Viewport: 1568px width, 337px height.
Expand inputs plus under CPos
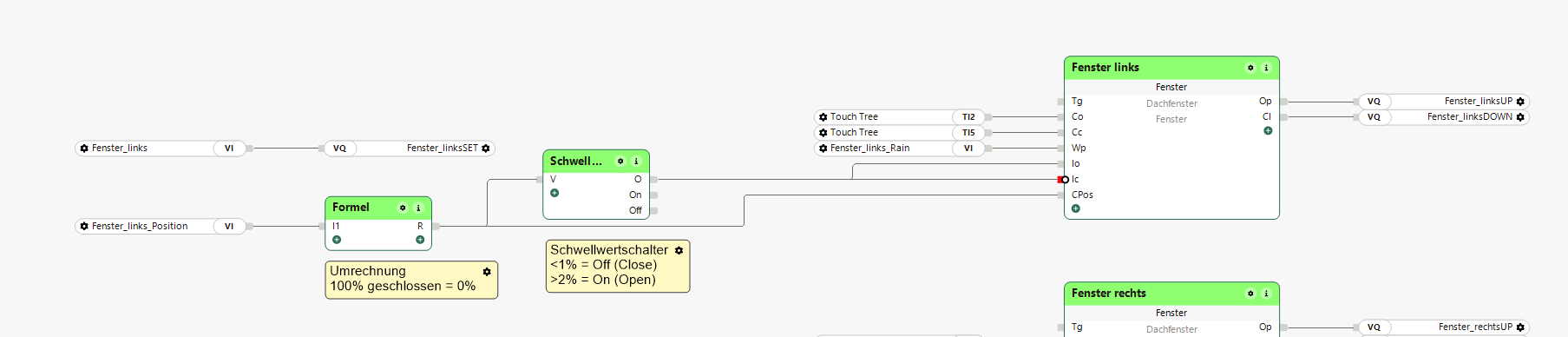click(1076, 208)
